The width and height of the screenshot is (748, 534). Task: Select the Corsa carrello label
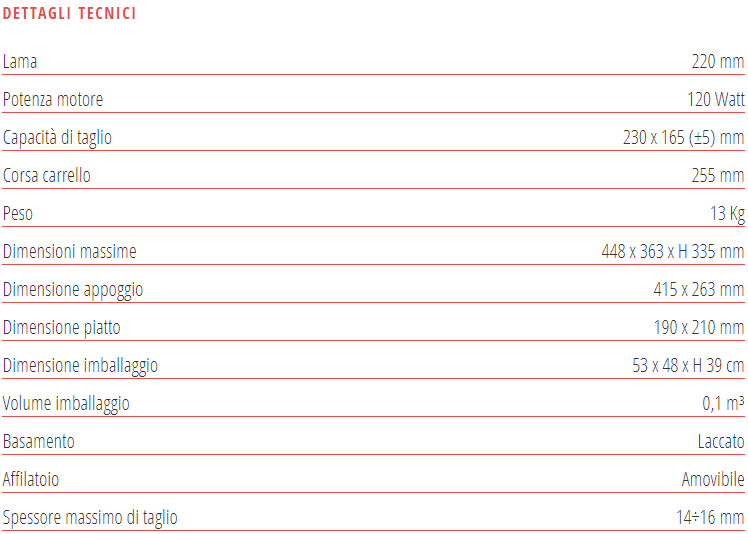(x=47, y=176)
